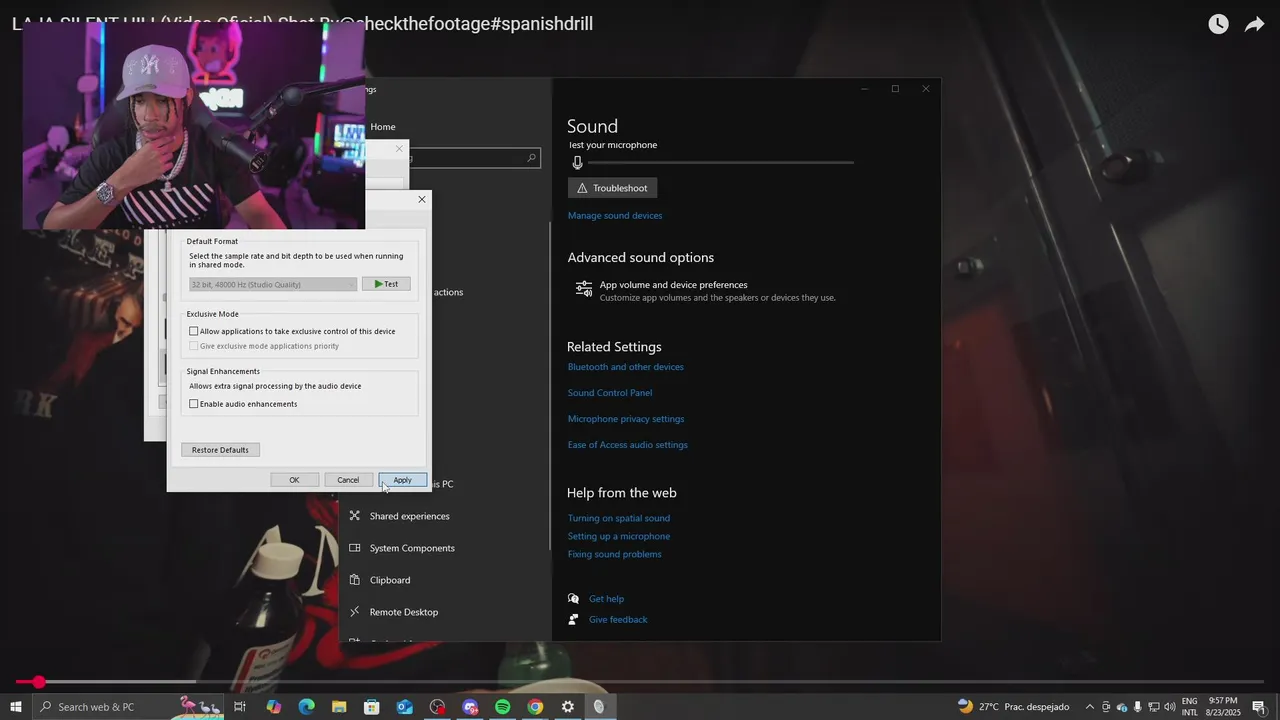1280x720 pixels.
Task: Go to Home in Settings
Action: (x=382, y=127)
